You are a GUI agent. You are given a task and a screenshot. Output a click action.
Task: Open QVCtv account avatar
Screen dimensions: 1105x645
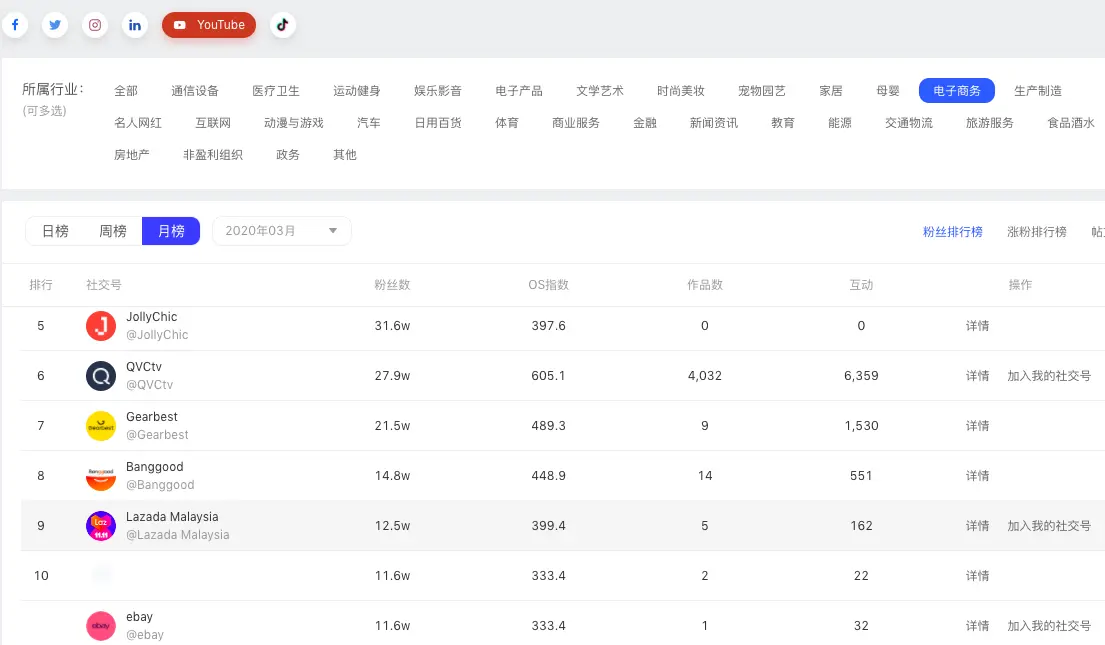click(101, 376)
